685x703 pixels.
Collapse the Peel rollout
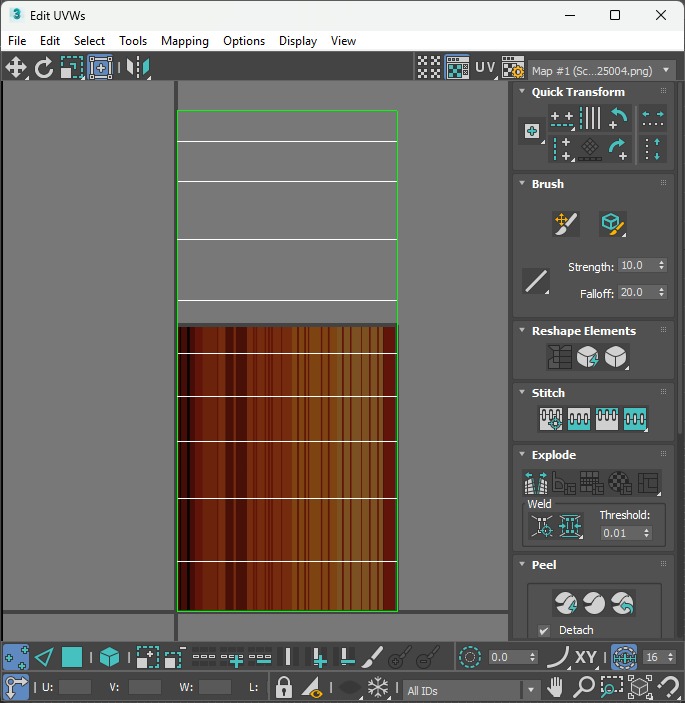click(522, 564)
